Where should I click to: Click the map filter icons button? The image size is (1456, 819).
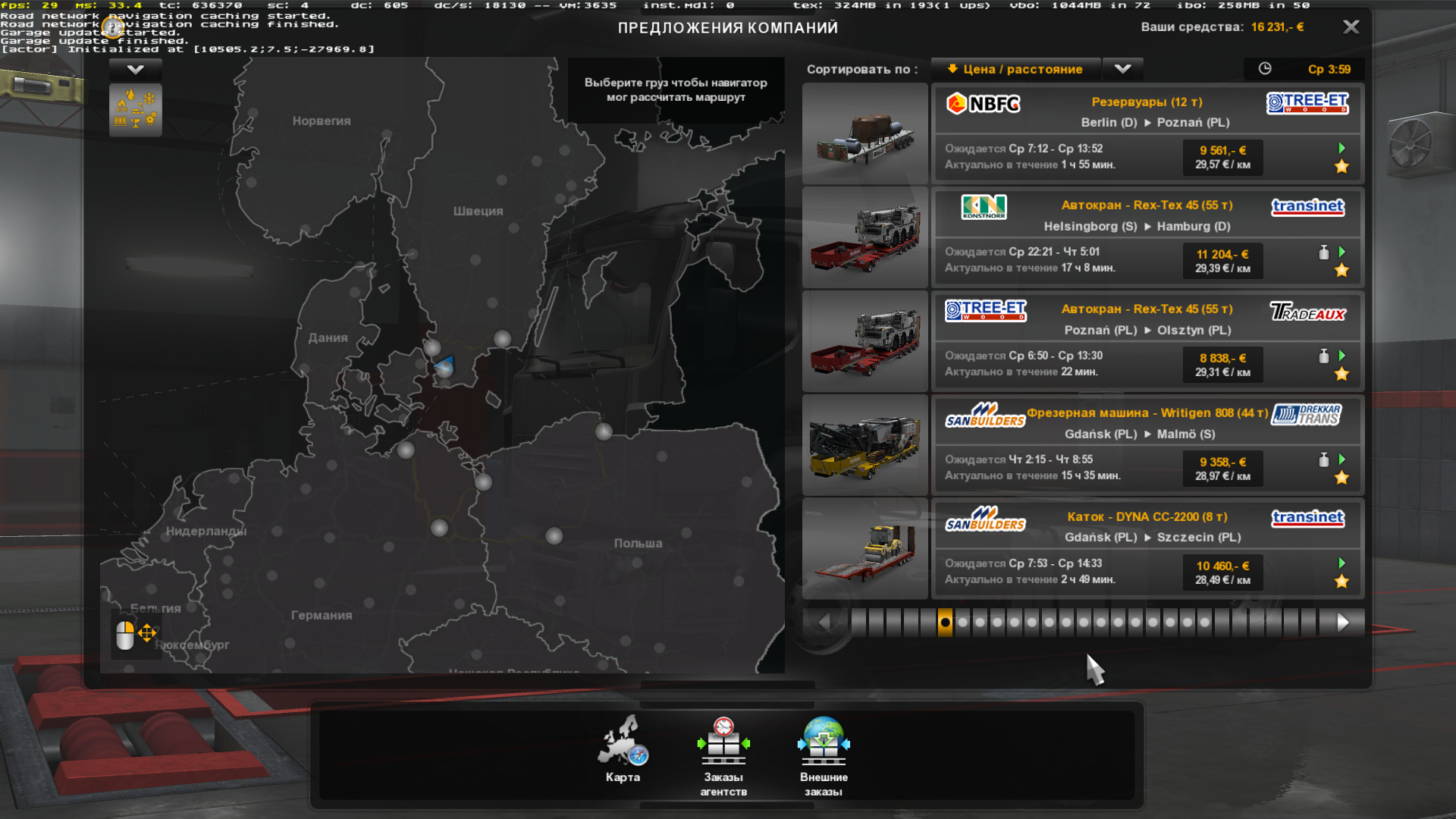pyautogui.click(x=135, y=110)
